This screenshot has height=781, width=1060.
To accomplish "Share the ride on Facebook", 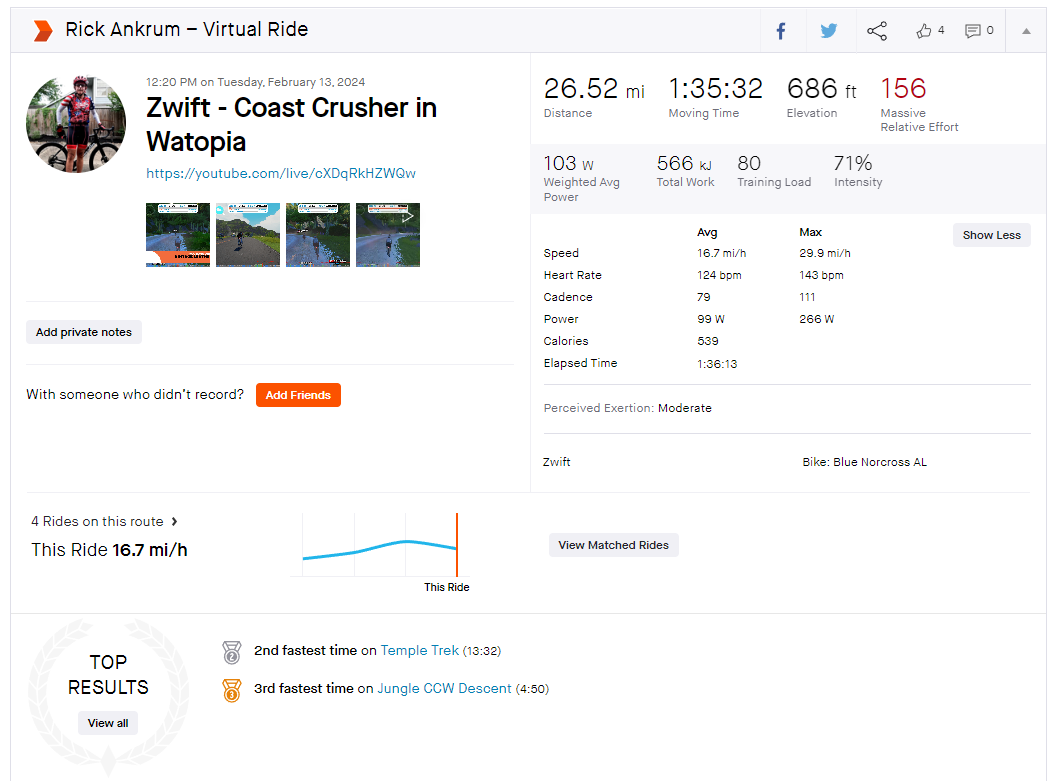I will 781,30.
